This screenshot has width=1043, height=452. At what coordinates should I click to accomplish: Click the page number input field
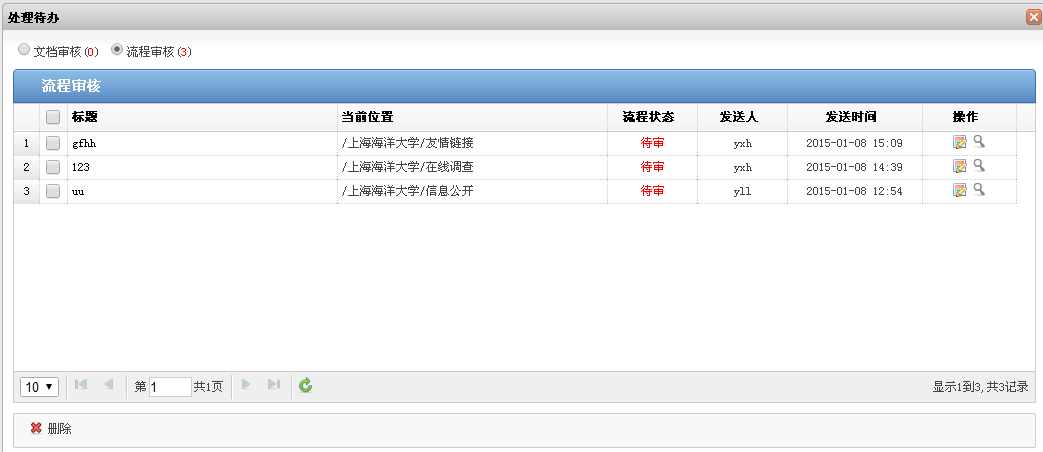[170, 387]
